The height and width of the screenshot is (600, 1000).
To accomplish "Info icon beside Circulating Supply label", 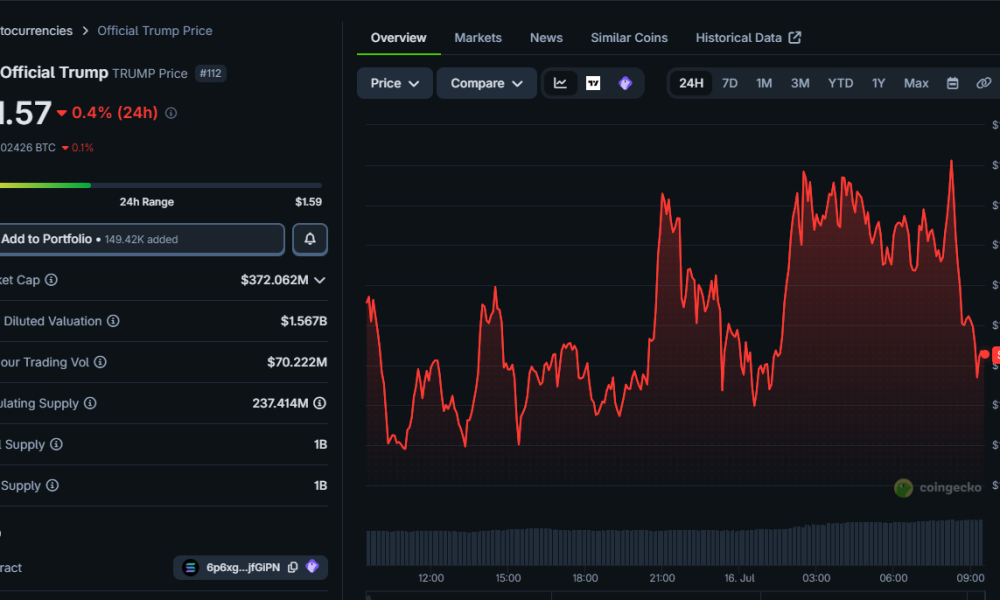I will point(90,403).
